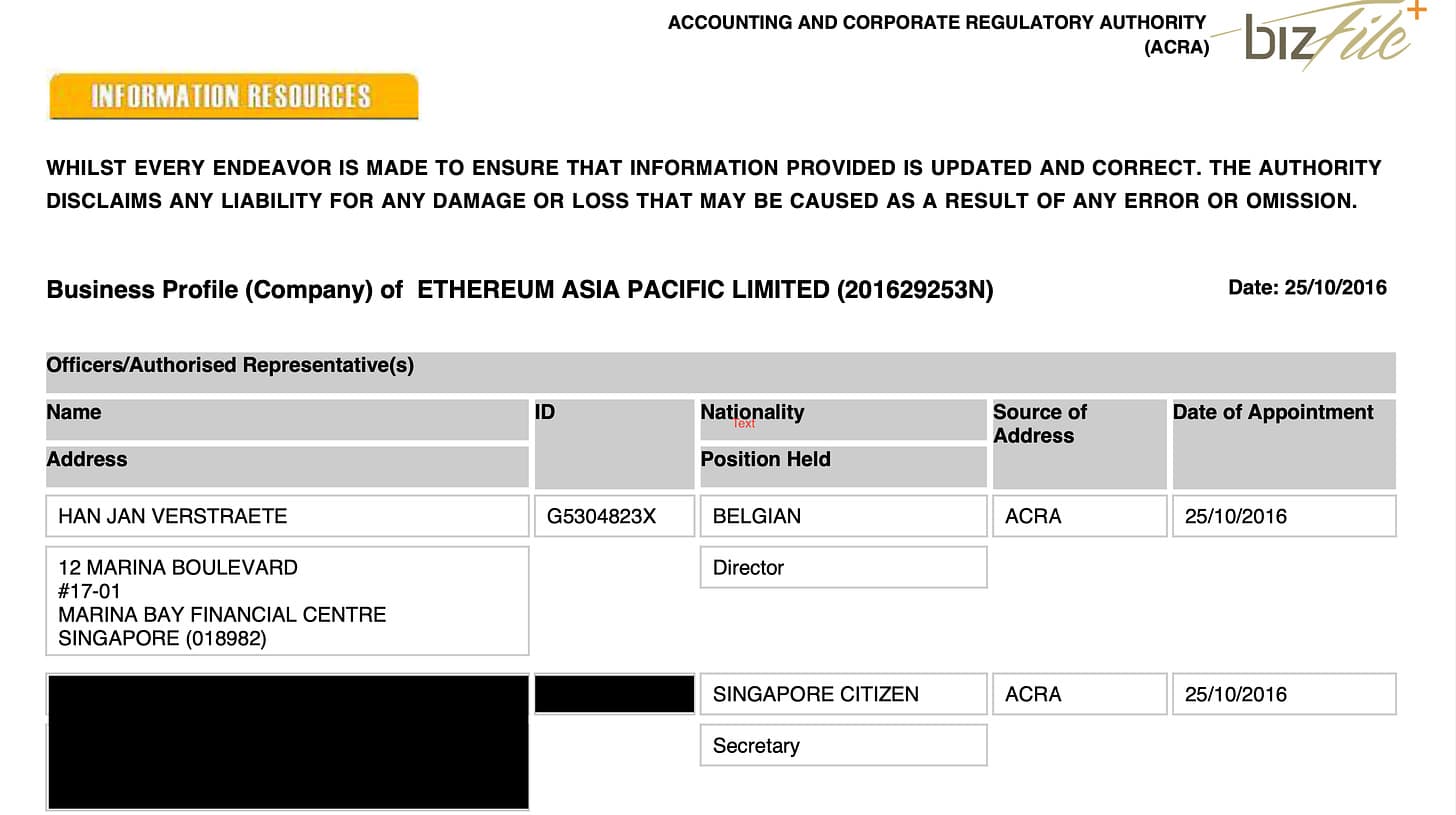Screen dimensions: 1456x815
Task: Click the 12 Marina Boulevard address box
Action: pos(287,601)
